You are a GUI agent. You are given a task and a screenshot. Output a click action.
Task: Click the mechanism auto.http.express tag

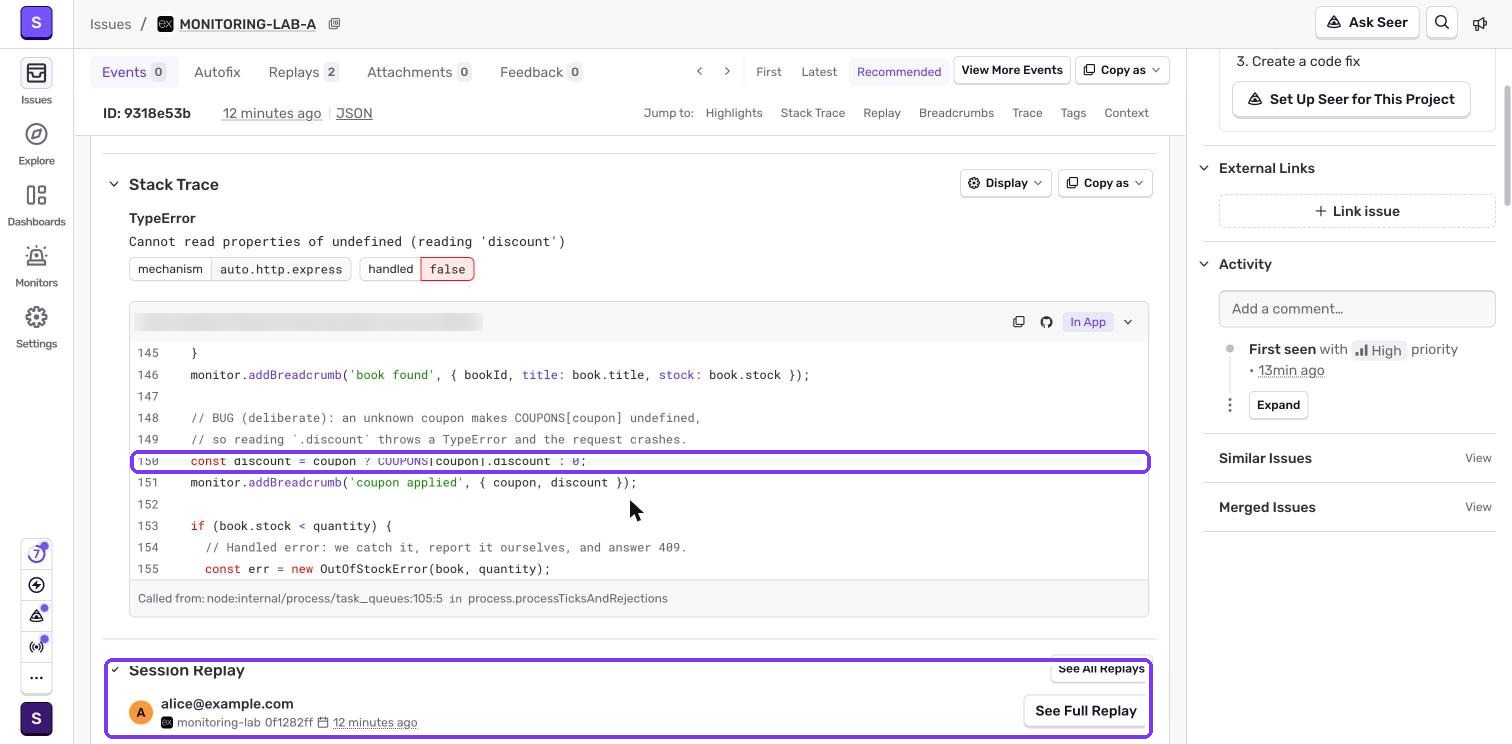point(240,269)
